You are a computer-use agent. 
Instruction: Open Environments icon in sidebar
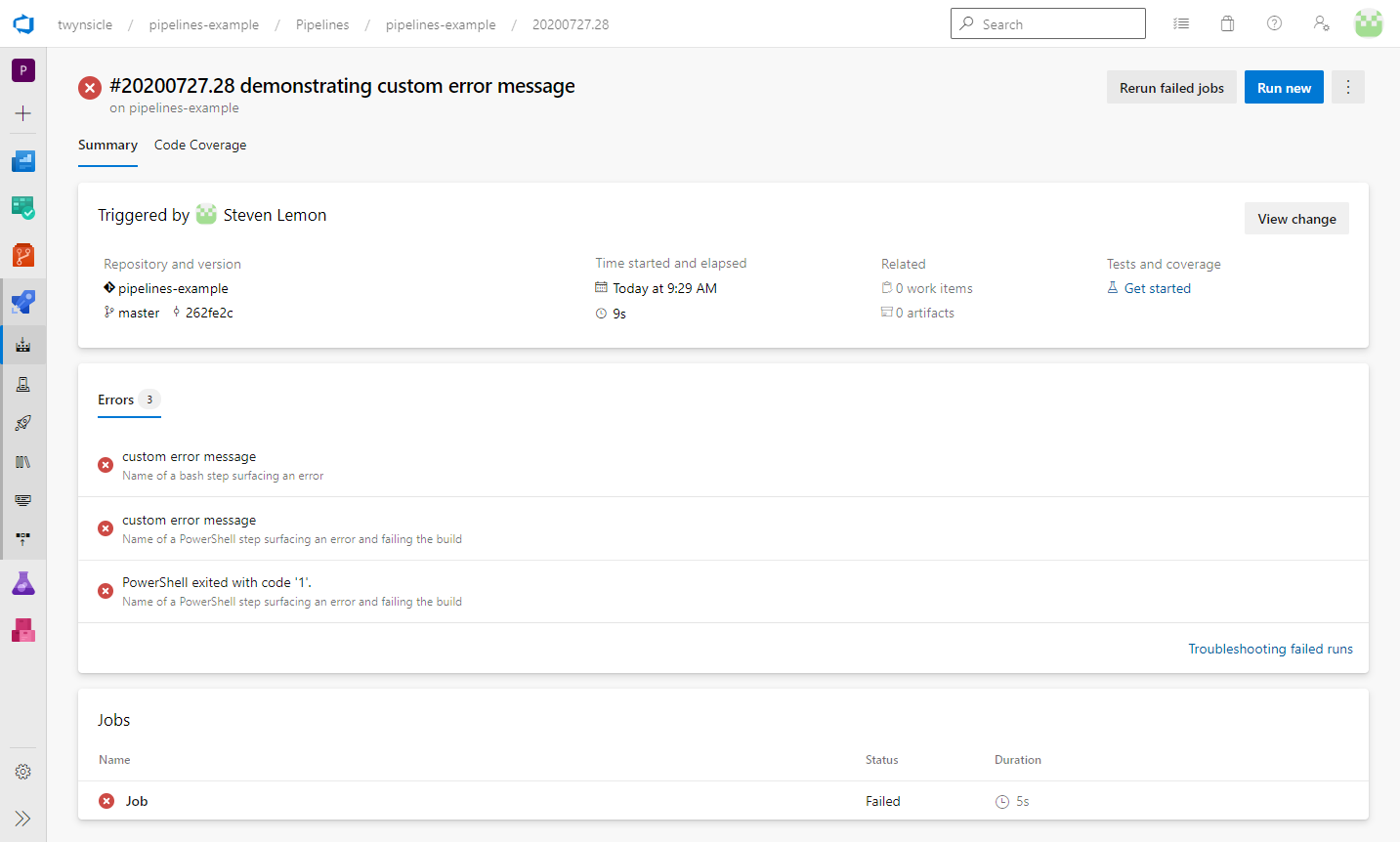coord(23,384)
